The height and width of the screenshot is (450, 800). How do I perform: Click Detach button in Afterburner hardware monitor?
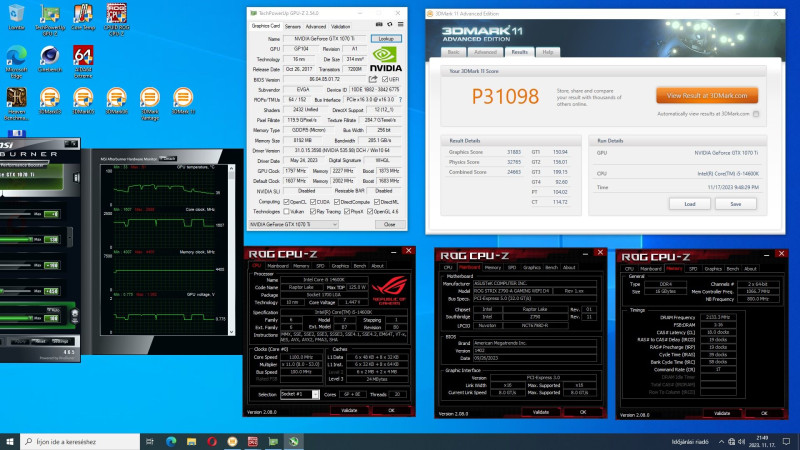[168, 159]
